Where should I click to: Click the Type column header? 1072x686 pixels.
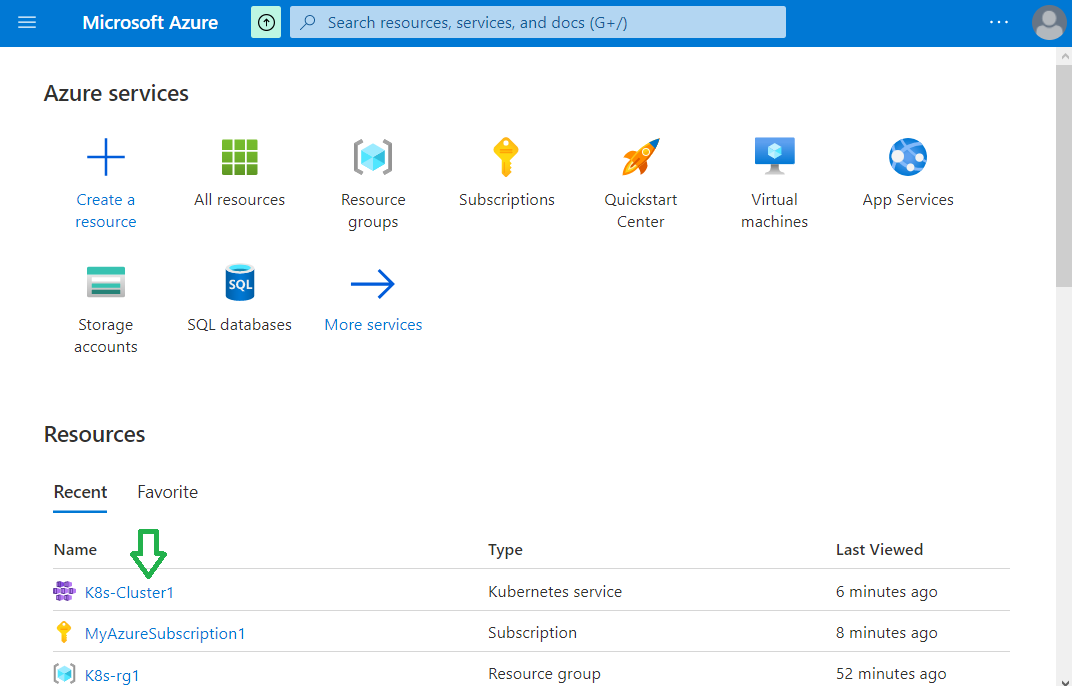505,550
